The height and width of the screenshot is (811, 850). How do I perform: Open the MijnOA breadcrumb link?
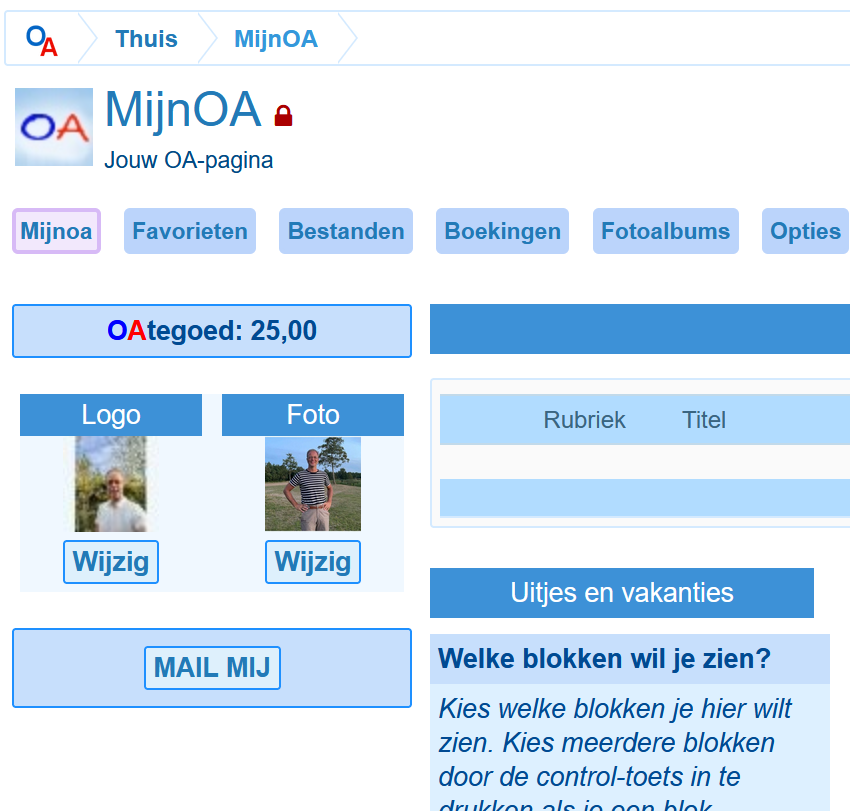click(x=275, y=39)
